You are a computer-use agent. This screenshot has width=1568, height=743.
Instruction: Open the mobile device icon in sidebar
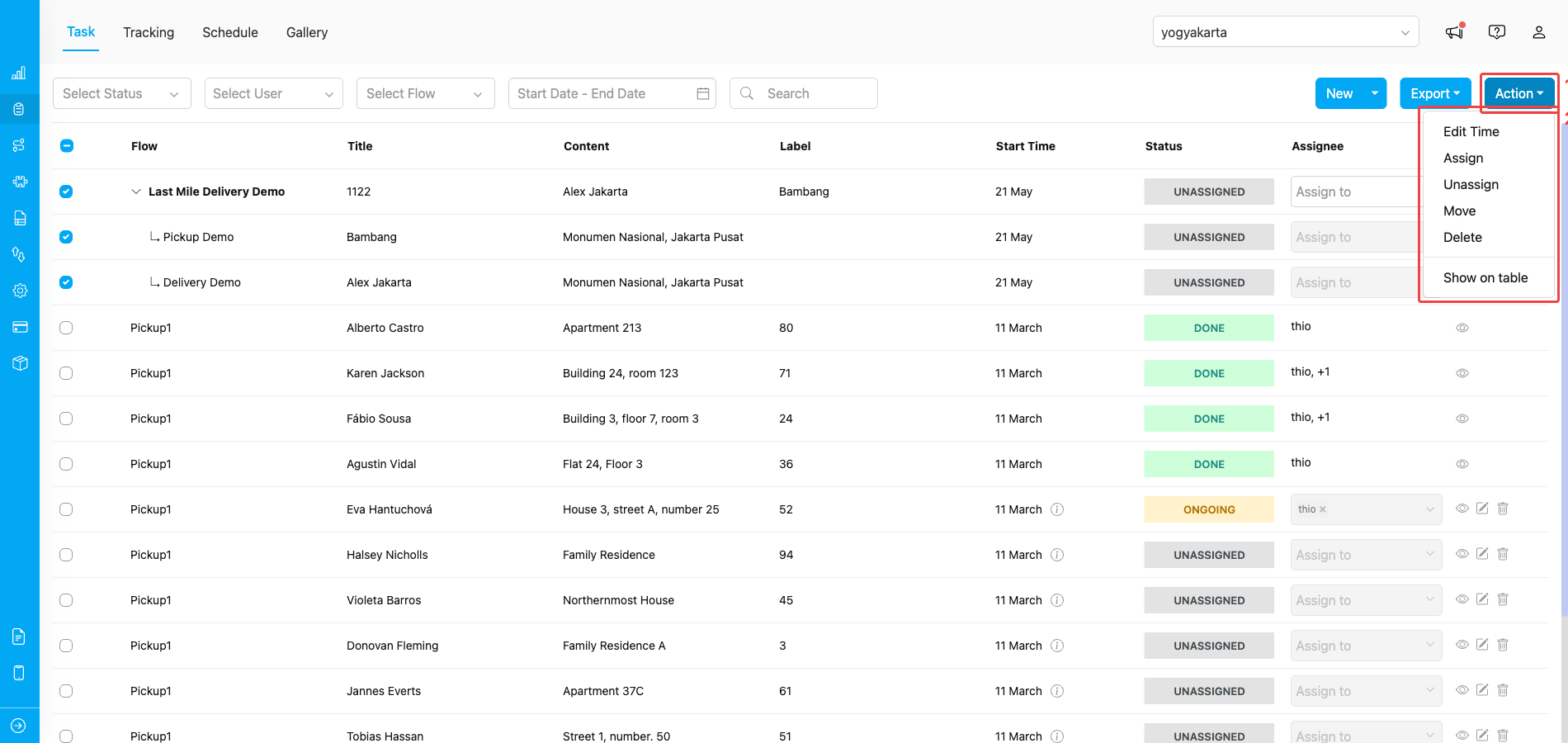point(19,673)
